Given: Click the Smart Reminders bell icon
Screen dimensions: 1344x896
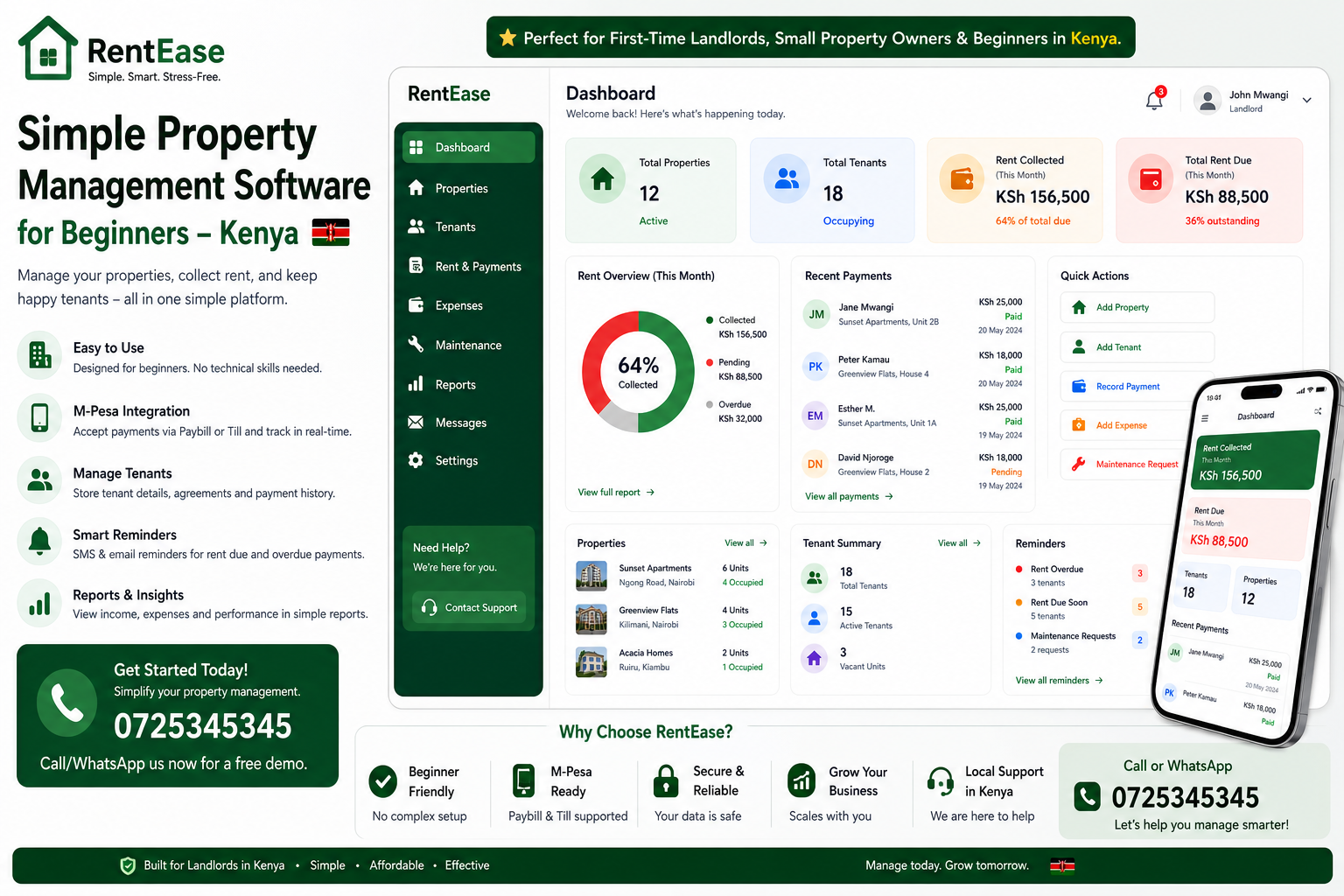Looking at the screenshot, I should 39,541.
